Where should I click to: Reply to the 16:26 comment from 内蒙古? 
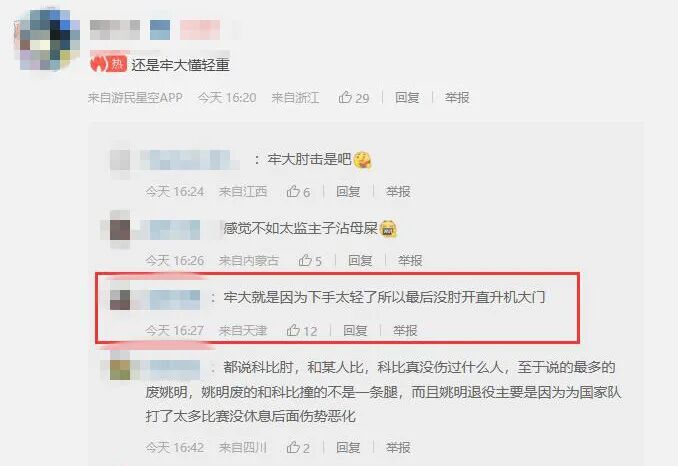point(360,261)
